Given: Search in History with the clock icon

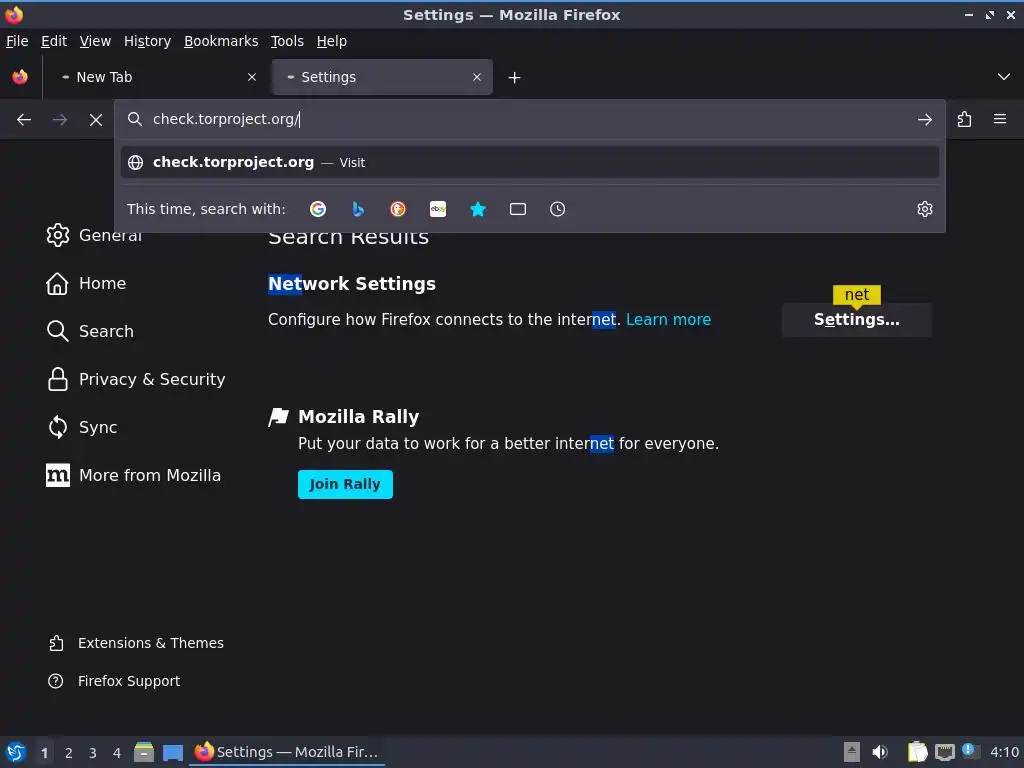Looking at the screenshot, I should (x=558, y=209).
